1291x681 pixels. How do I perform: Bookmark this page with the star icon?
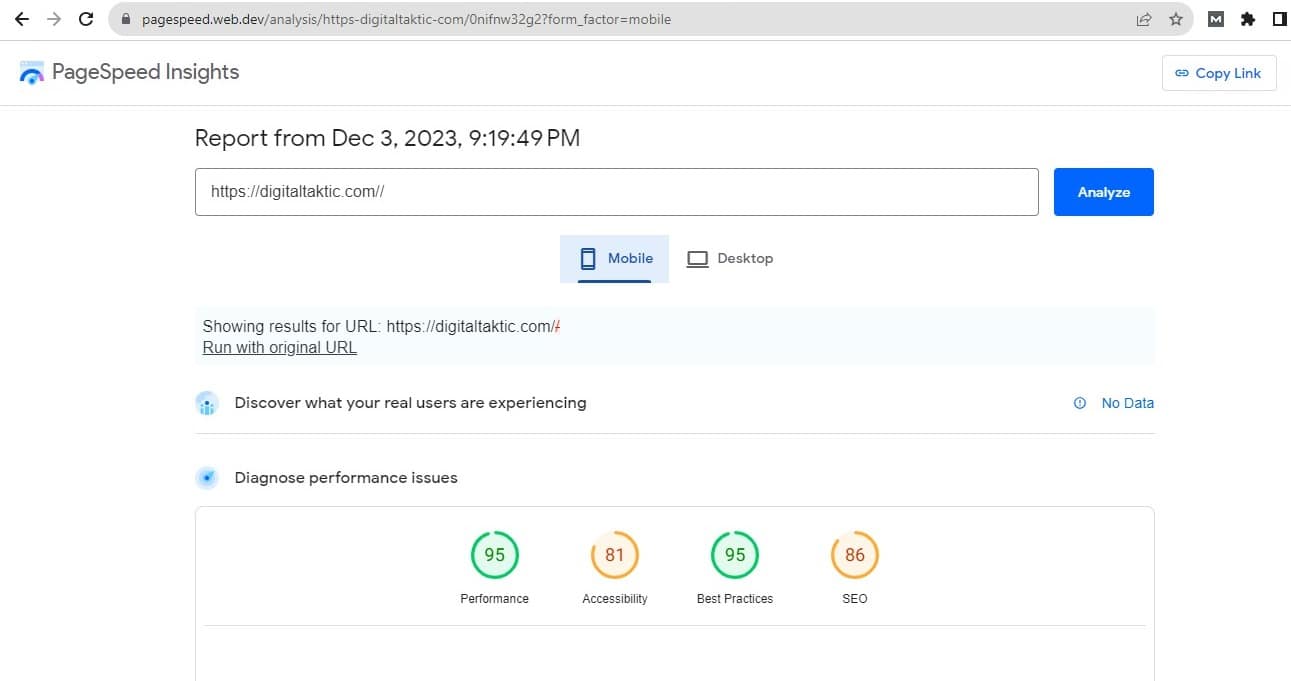click(1176, 19)
